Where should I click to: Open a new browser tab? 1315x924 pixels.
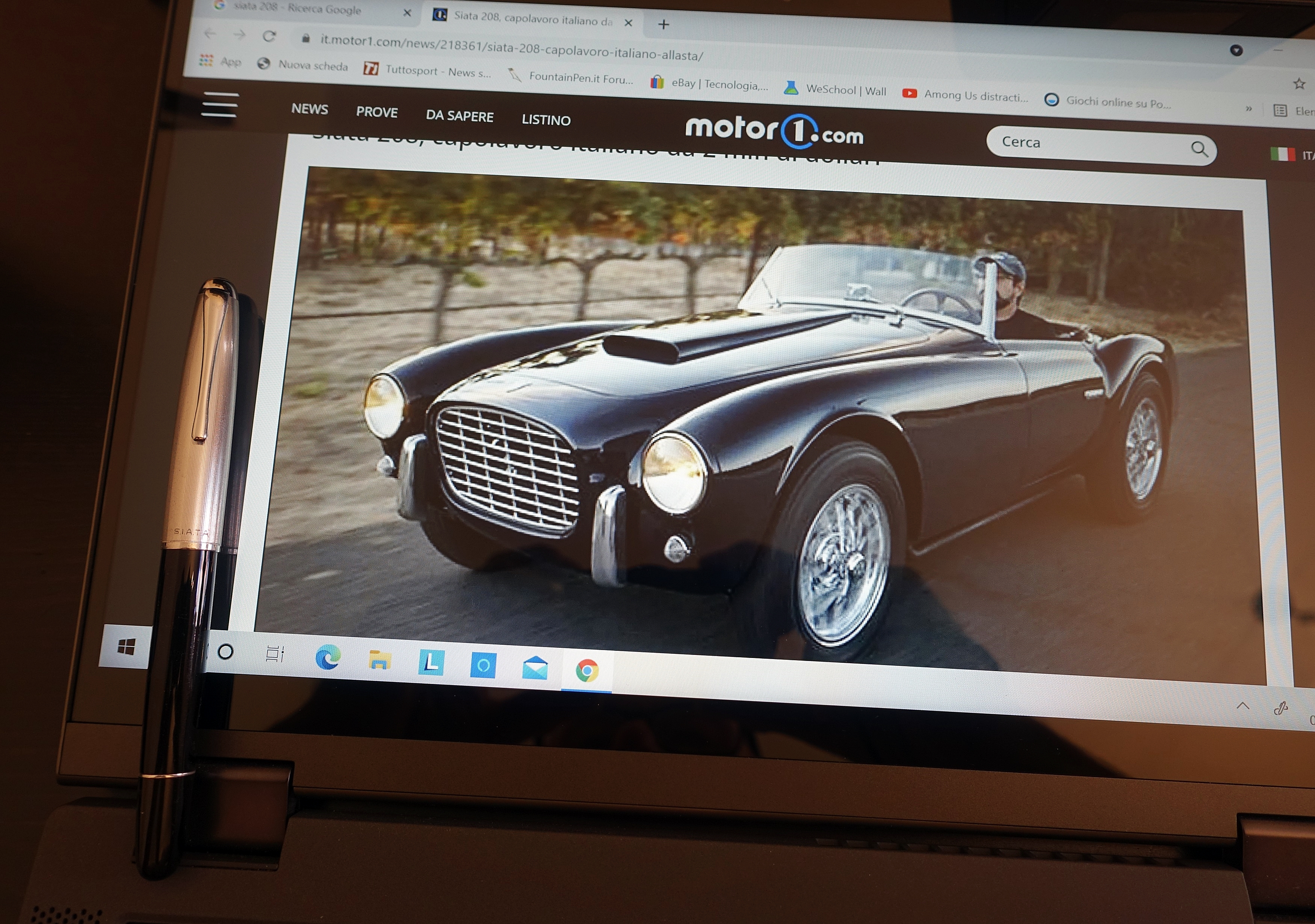point(663,24)
